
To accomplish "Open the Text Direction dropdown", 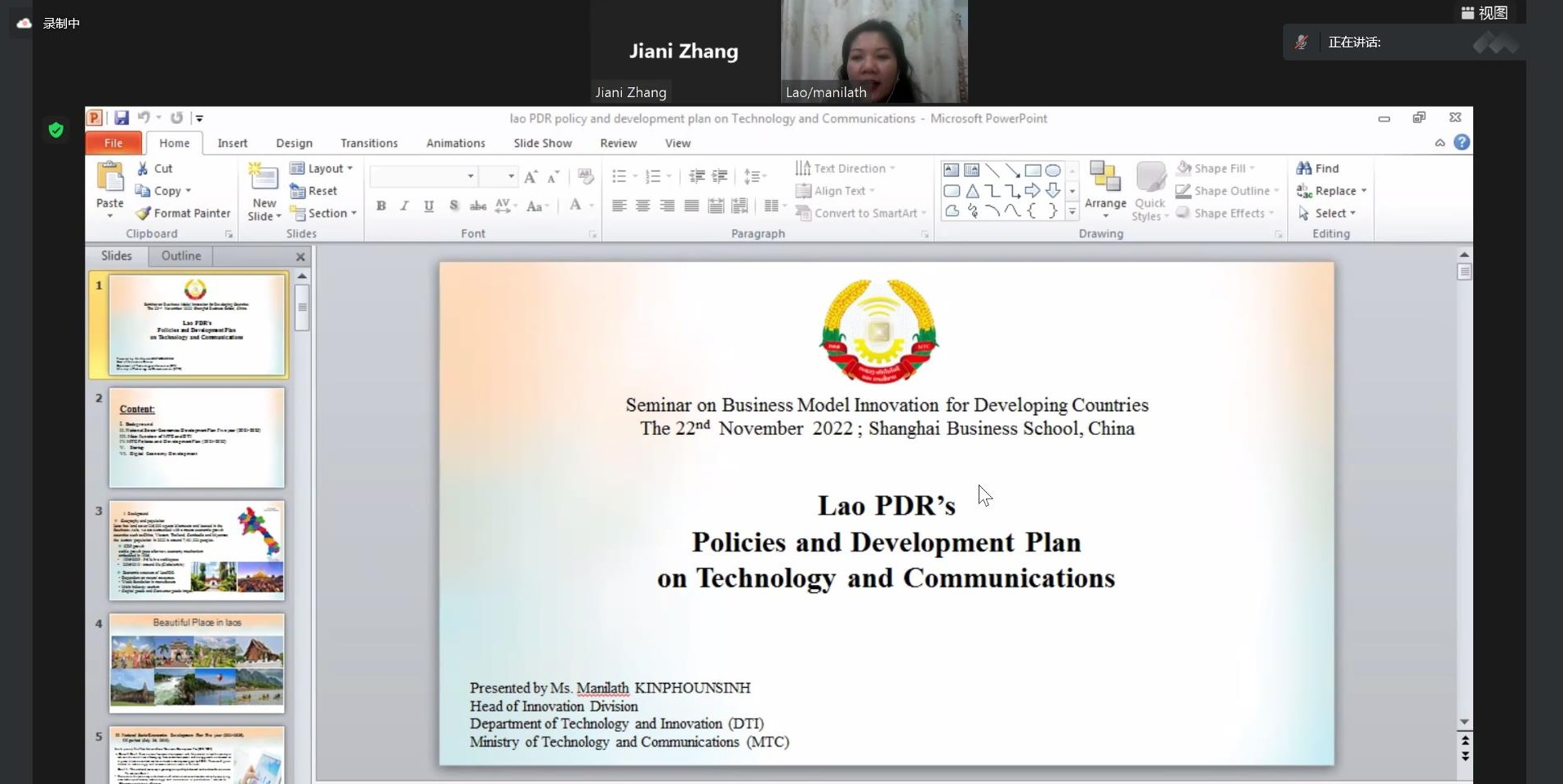I will 846,168.
